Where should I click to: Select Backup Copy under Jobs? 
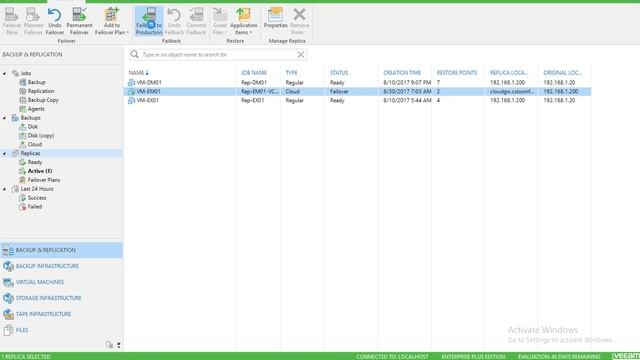pyautogui.click(x=43, y=100)
